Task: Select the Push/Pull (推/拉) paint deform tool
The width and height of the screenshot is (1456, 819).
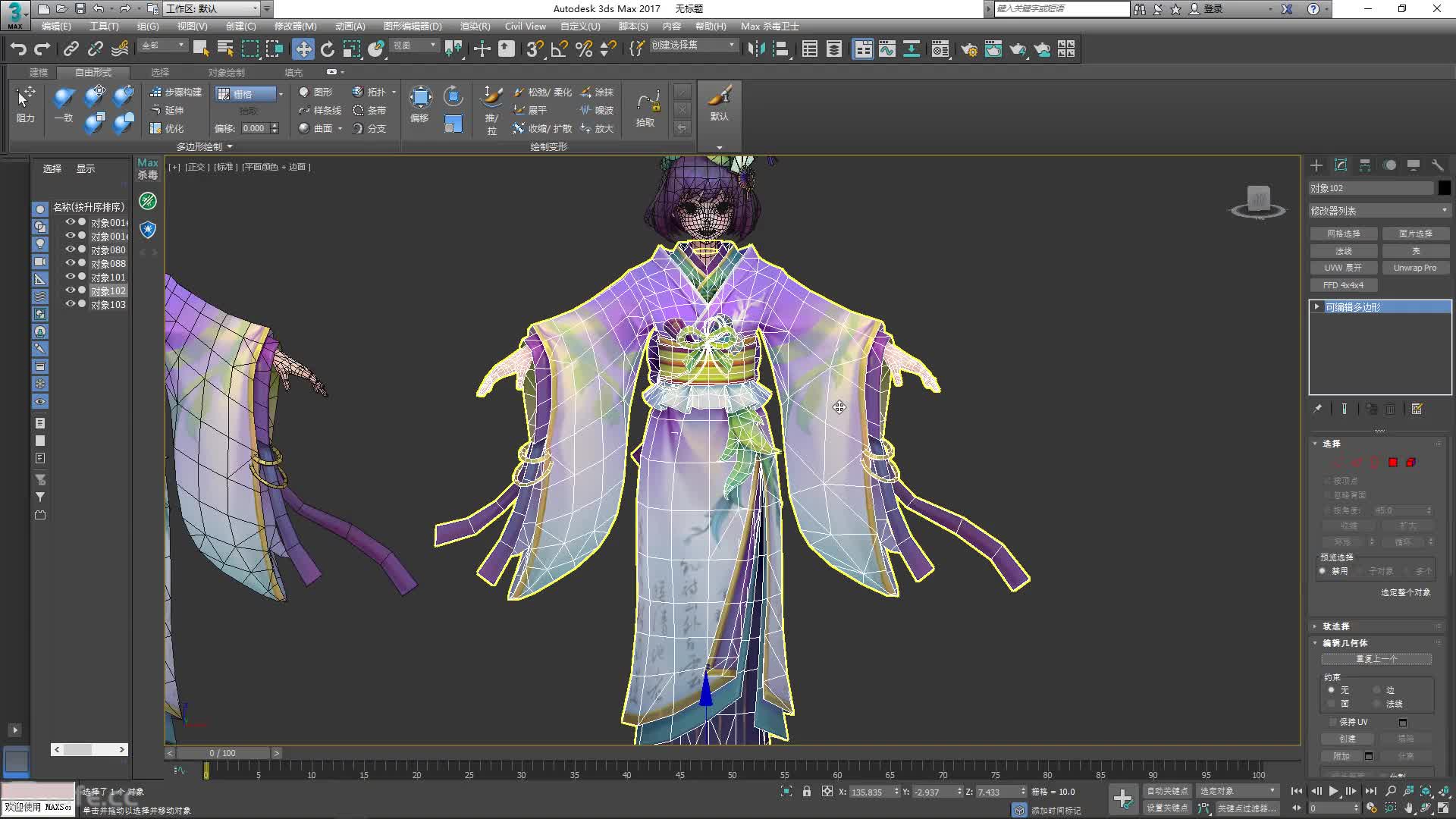Action: point(491,110)
